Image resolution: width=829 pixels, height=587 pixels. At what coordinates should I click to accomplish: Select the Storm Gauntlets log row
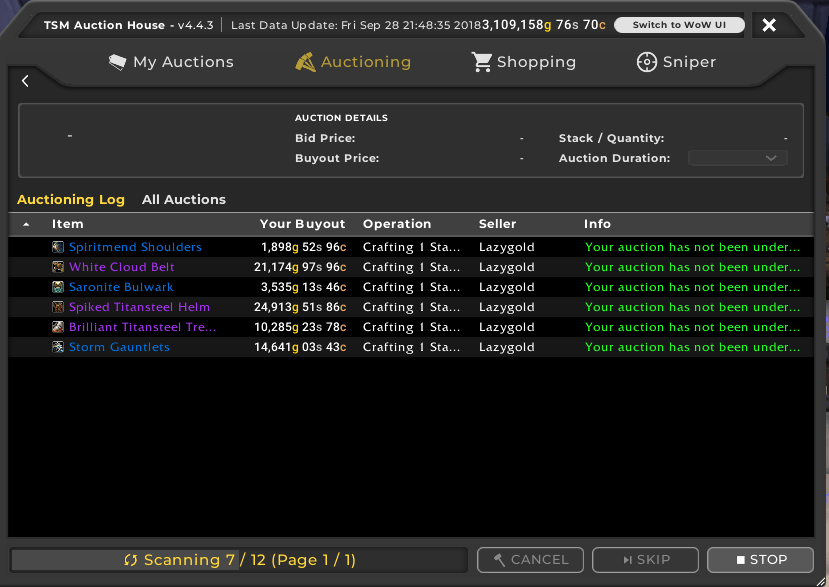click(x=411, y=347)
